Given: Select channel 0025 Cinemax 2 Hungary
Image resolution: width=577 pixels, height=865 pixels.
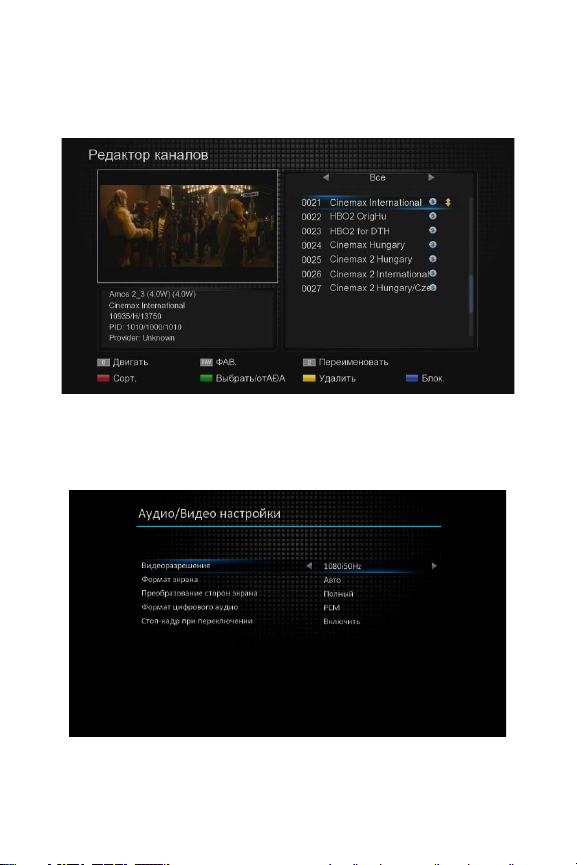Looking at the screenshot, I should [x=368, y=259].
